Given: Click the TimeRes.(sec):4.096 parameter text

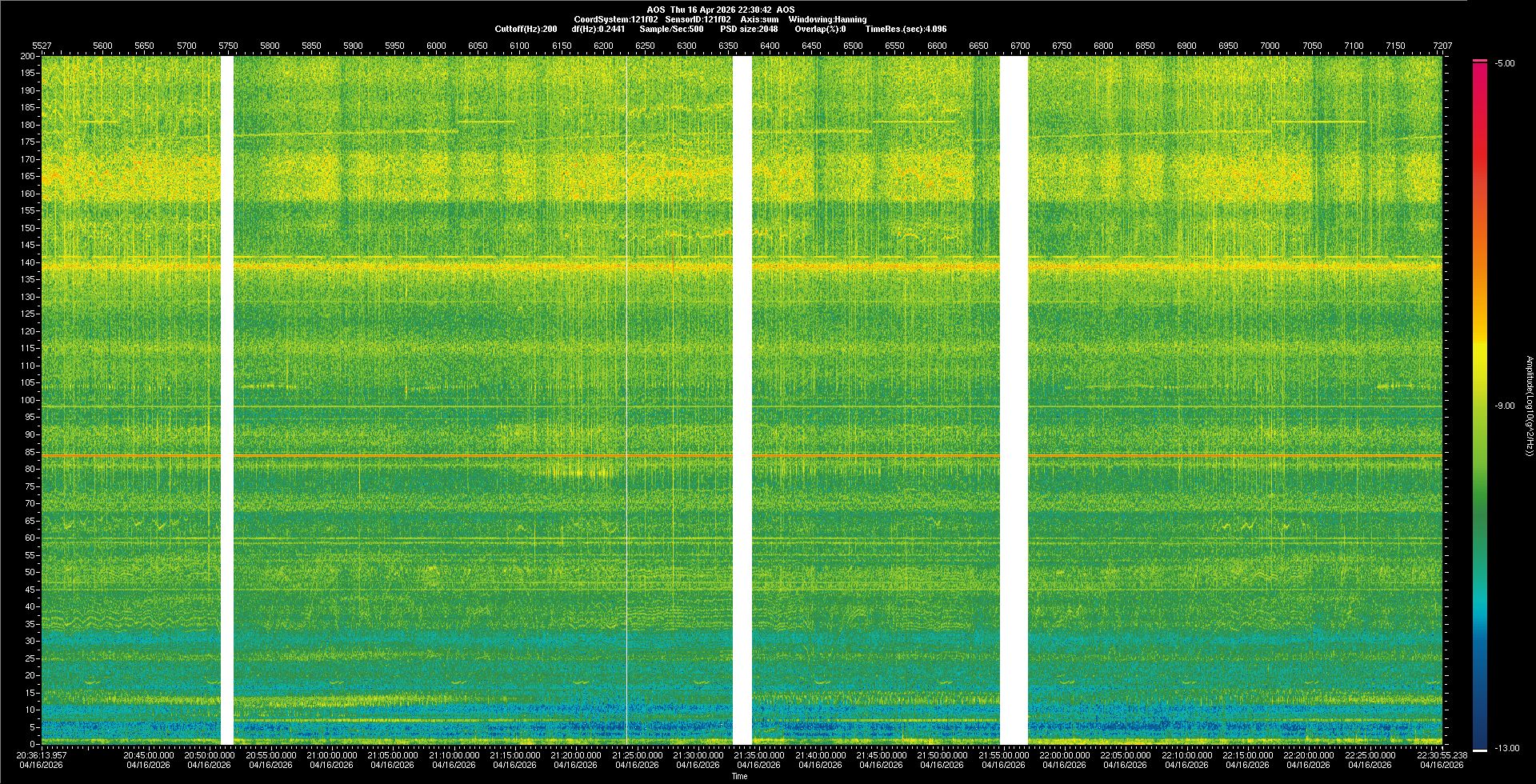Looking at the screenshot, I should point(906,29).
